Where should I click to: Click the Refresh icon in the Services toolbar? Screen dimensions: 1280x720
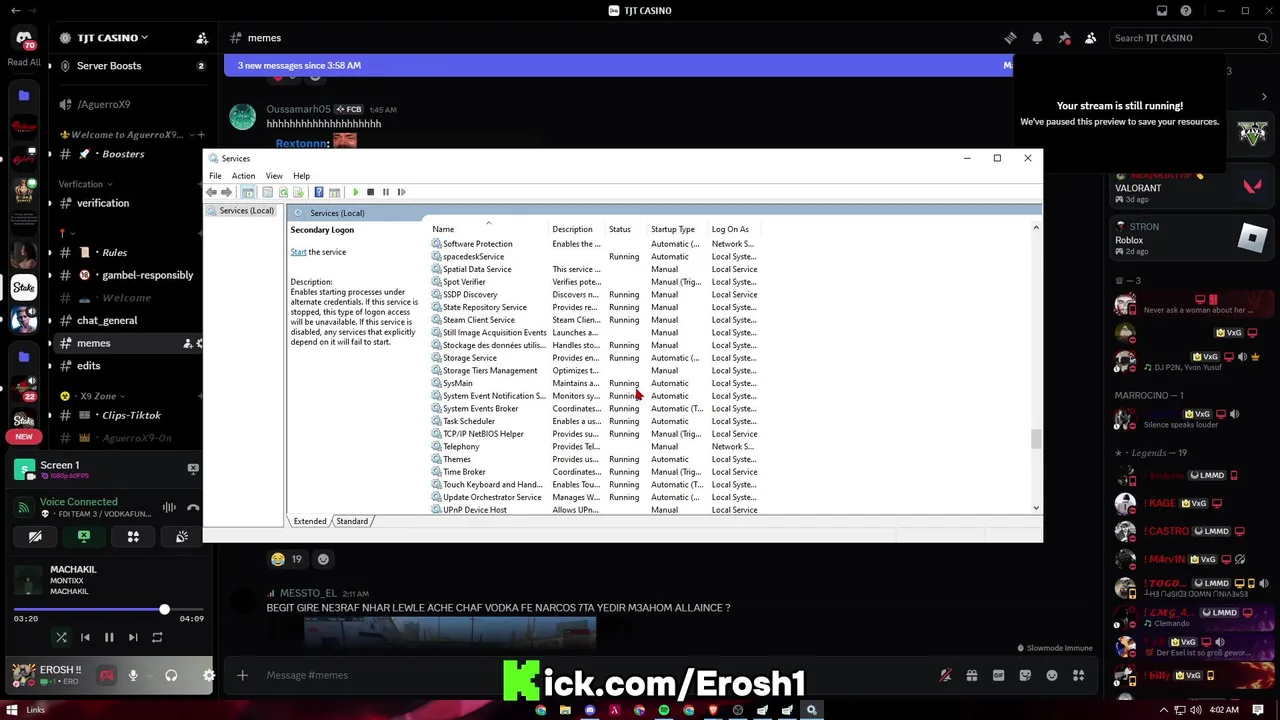[284, 192]
